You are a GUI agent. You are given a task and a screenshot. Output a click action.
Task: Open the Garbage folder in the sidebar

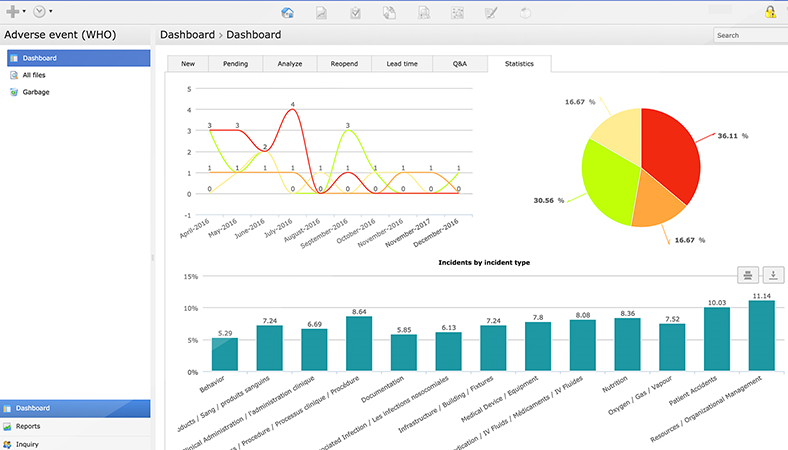point(36,92)
